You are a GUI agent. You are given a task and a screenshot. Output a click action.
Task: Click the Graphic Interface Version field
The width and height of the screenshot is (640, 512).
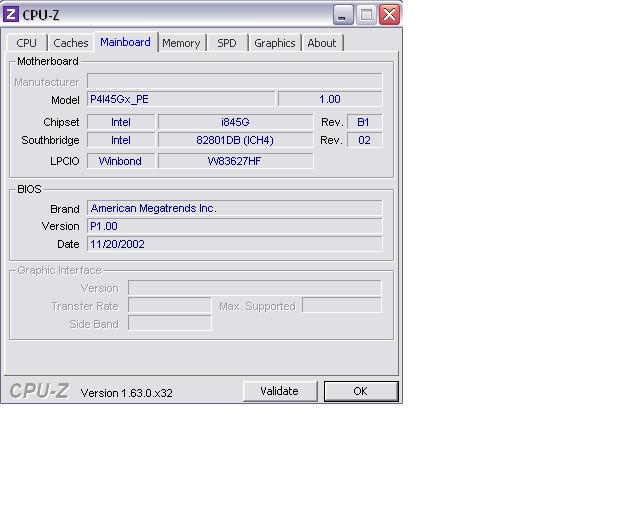point(255,288)
